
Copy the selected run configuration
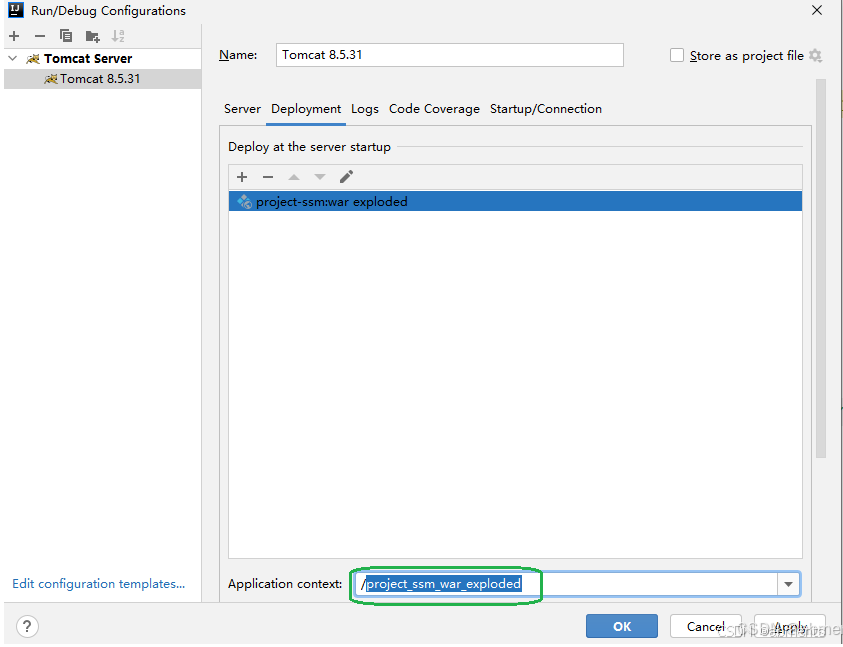[66, 36]
